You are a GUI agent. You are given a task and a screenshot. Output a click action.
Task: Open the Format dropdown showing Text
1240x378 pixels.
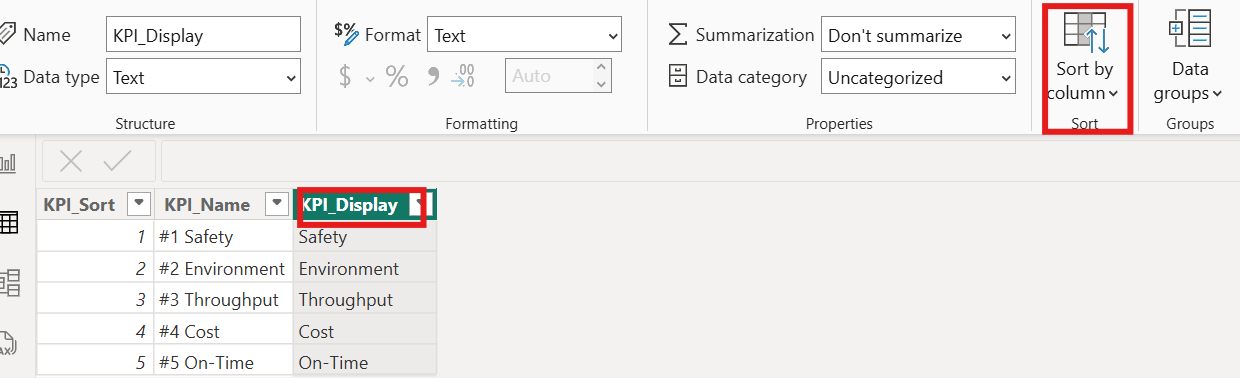(x=524, y=35)
